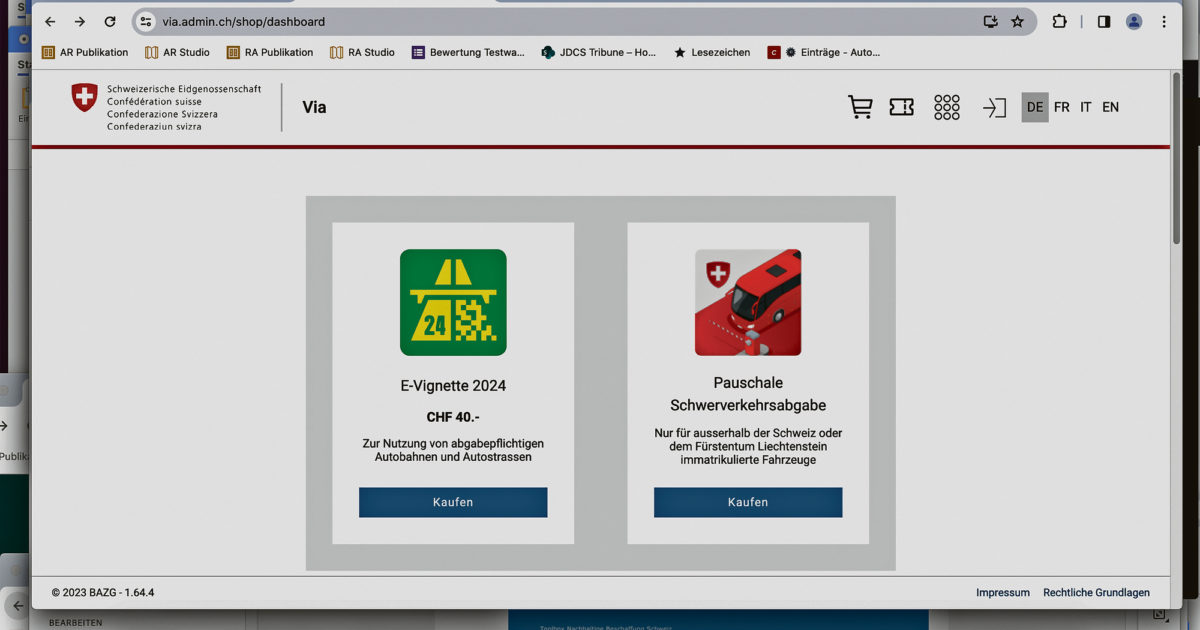The image size is (1200, 630).
Task: Open the Bewertung Testwa... bookmark
Action: (x=468, y=52)
